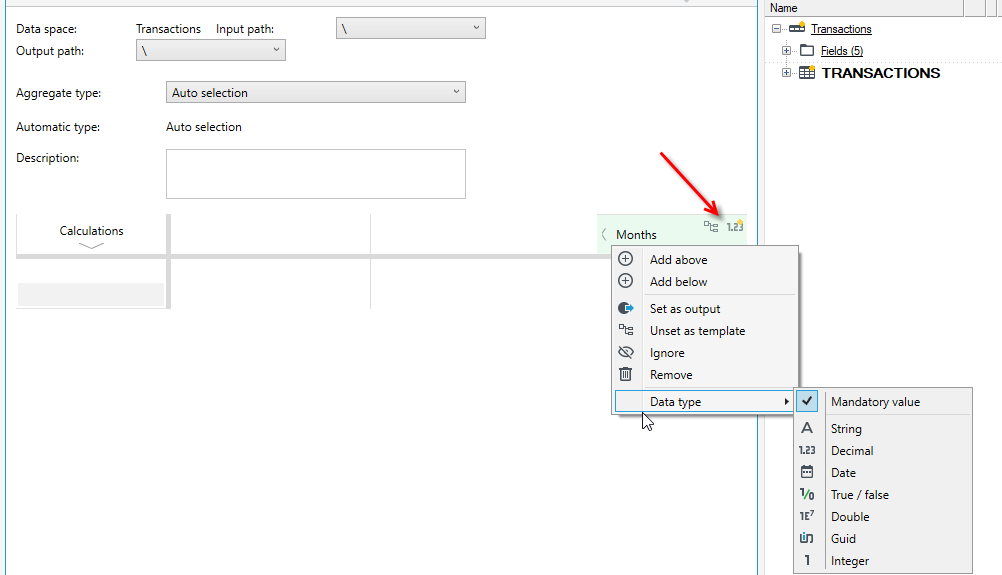
Task: Set data type to Decimal
Action: [883, 450]
